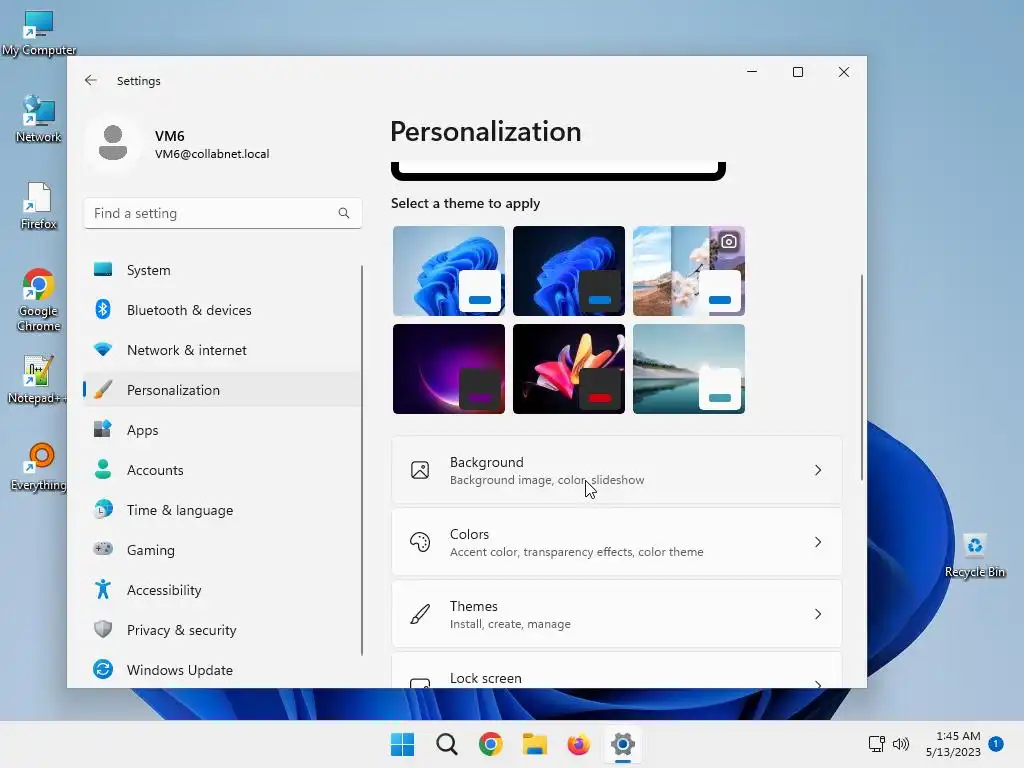Image resolution: width=1024 pixels, height=768 pixels.
Task: Go to Gaming settings
Action: pos(222,549)
